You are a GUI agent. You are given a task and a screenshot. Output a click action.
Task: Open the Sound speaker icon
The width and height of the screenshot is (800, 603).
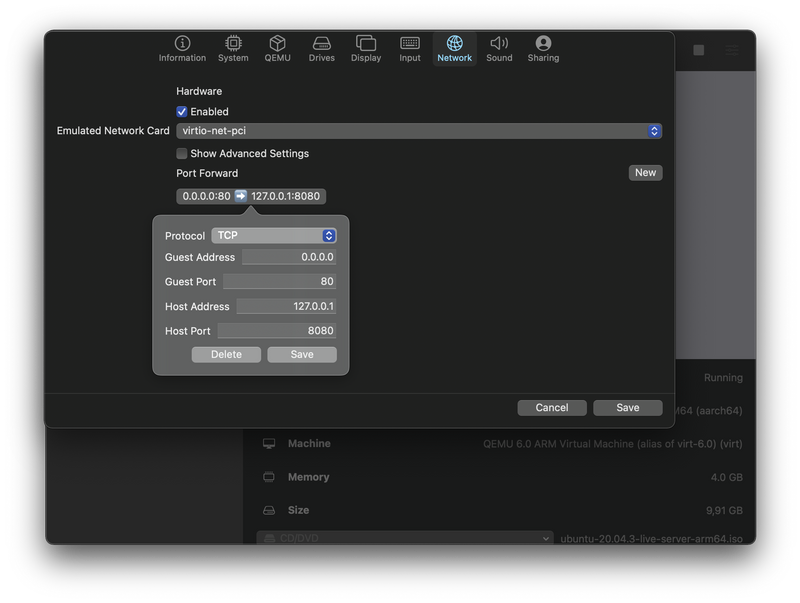pyautogui.click(x=499, y=44)
